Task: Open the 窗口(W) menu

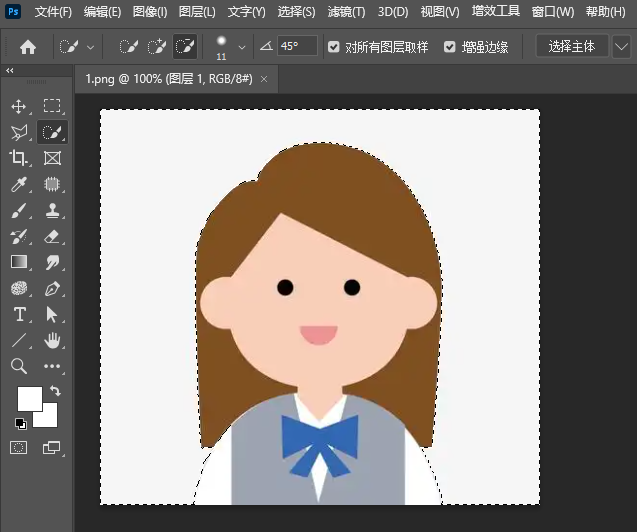Action: pyautogui.click(x=553, y=12)
